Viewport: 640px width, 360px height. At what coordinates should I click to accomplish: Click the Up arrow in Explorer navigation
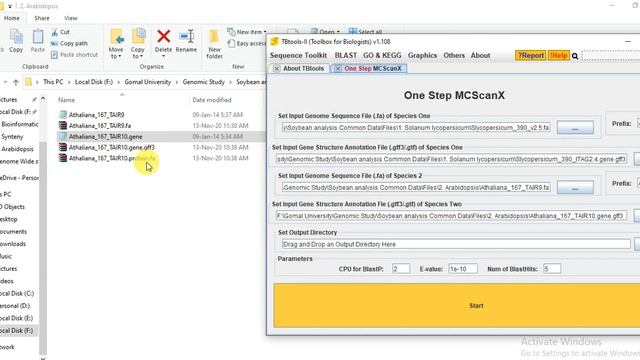tap(16, 82)
